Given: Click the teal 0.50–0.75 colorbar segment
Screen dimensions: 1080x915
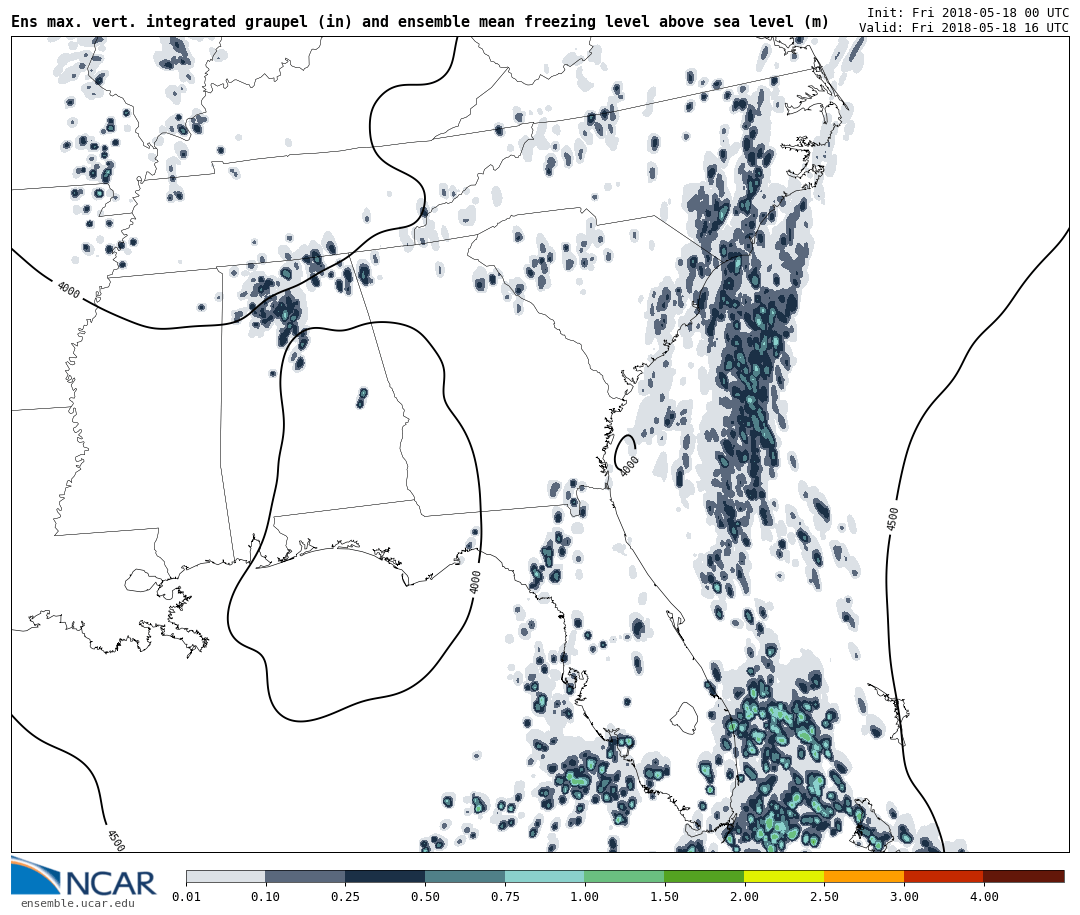Looking at the screenshot, I should pos(465,876).
